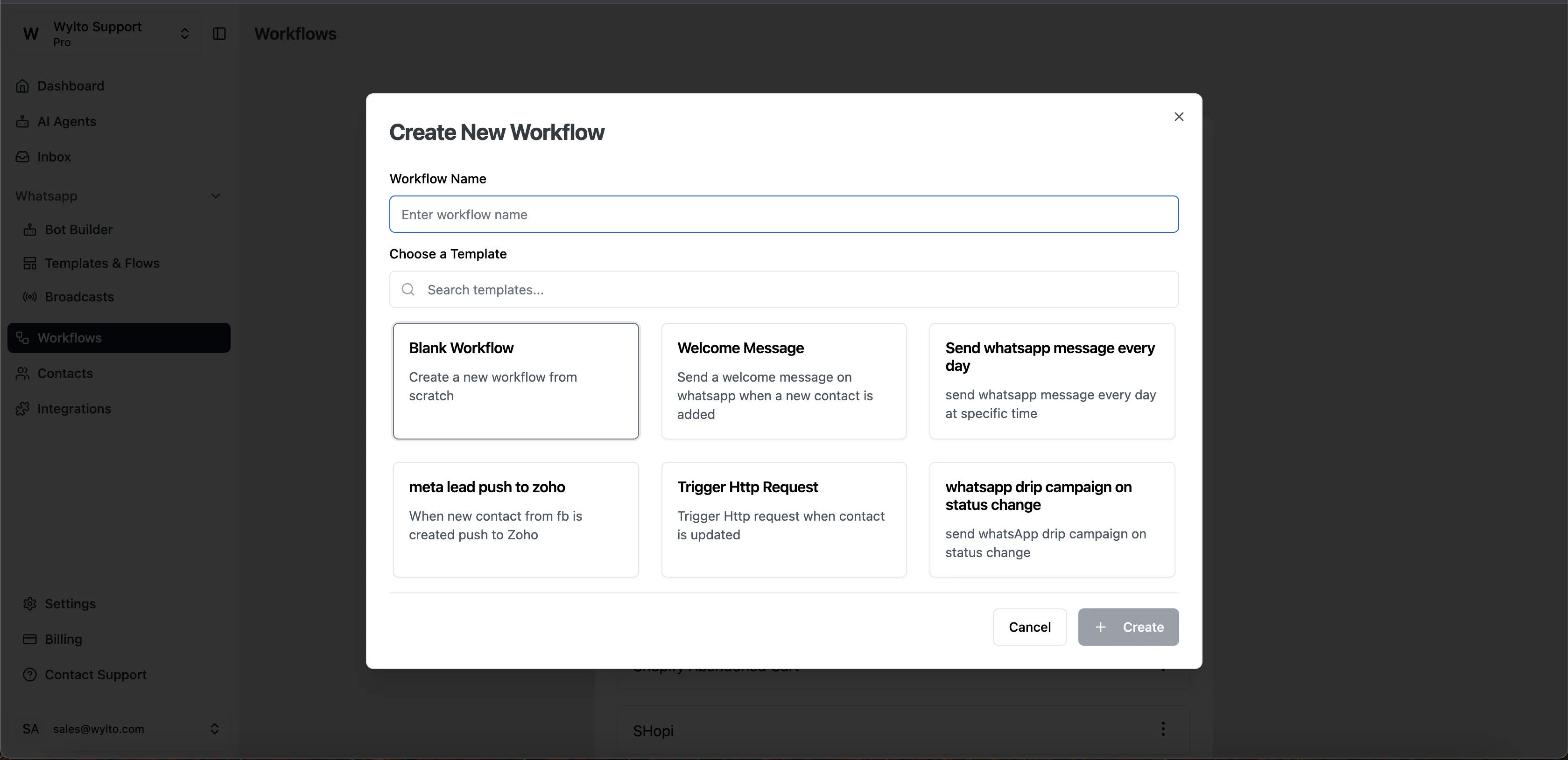Pick whatsapp drip campaign on status change
The image size is (1568, 760).
tap(1051, 520)
